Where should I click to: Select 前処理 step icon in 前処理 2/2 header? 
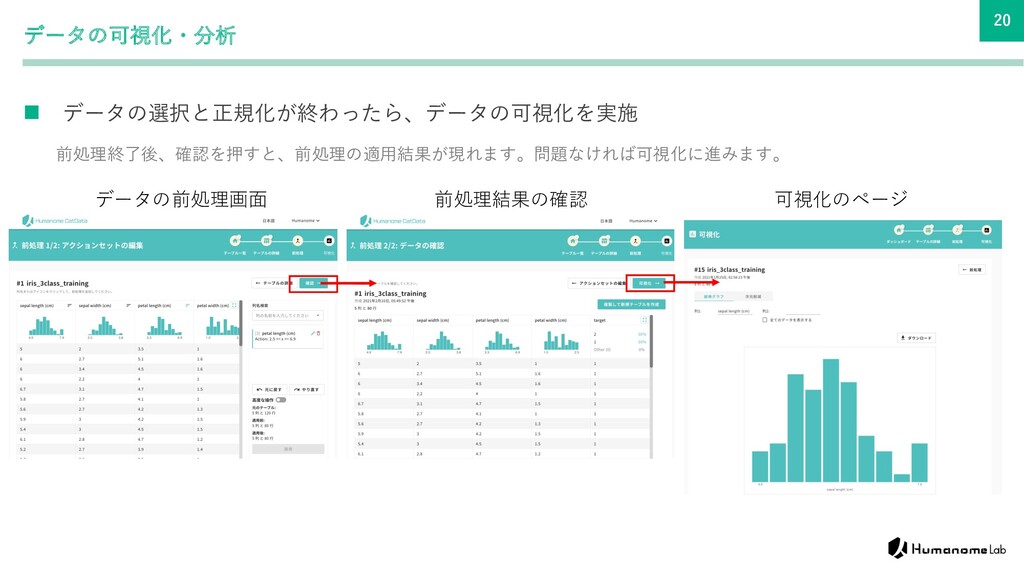point(635,241)
